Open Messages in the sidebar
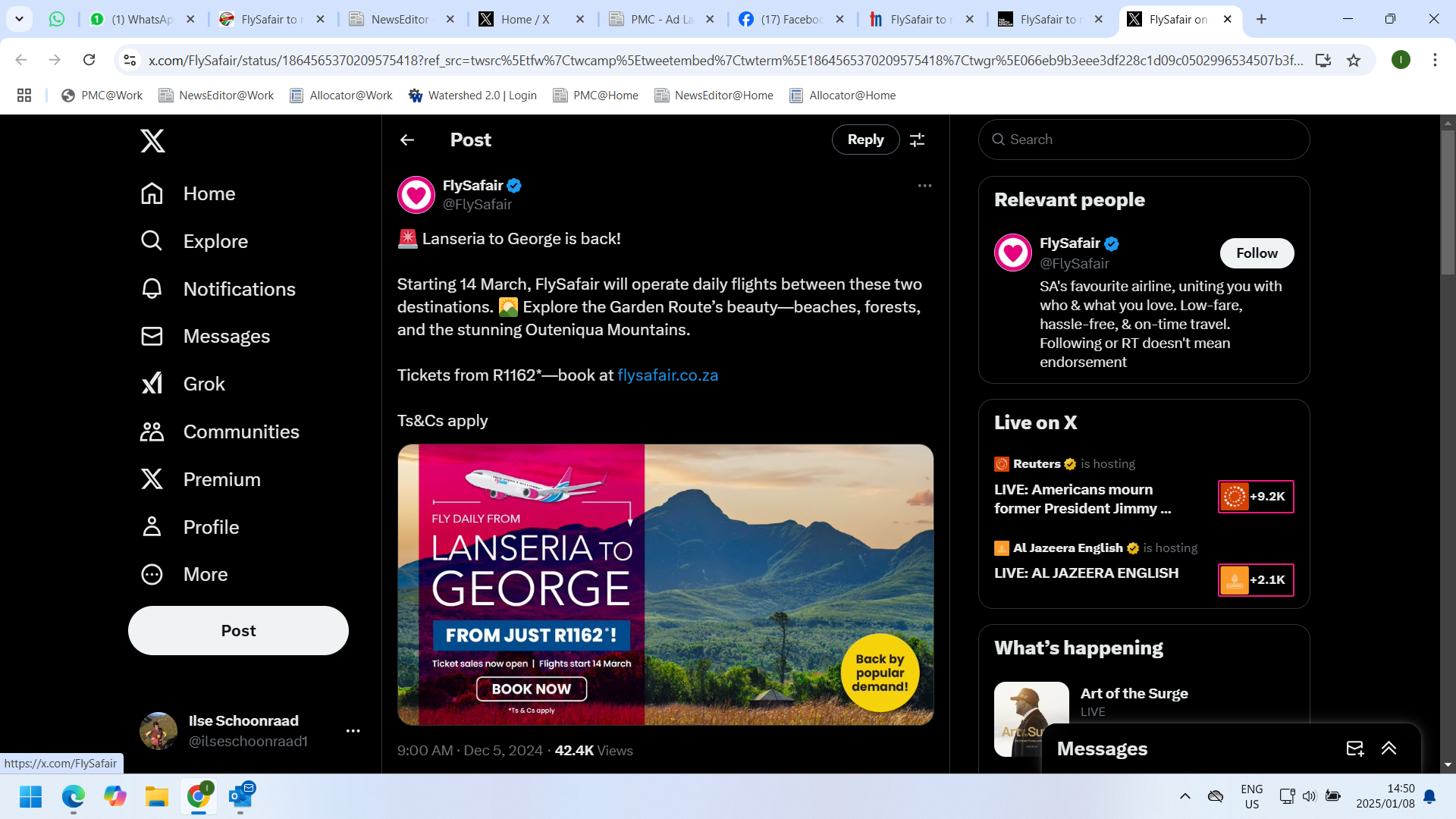 tap(205, 336)
